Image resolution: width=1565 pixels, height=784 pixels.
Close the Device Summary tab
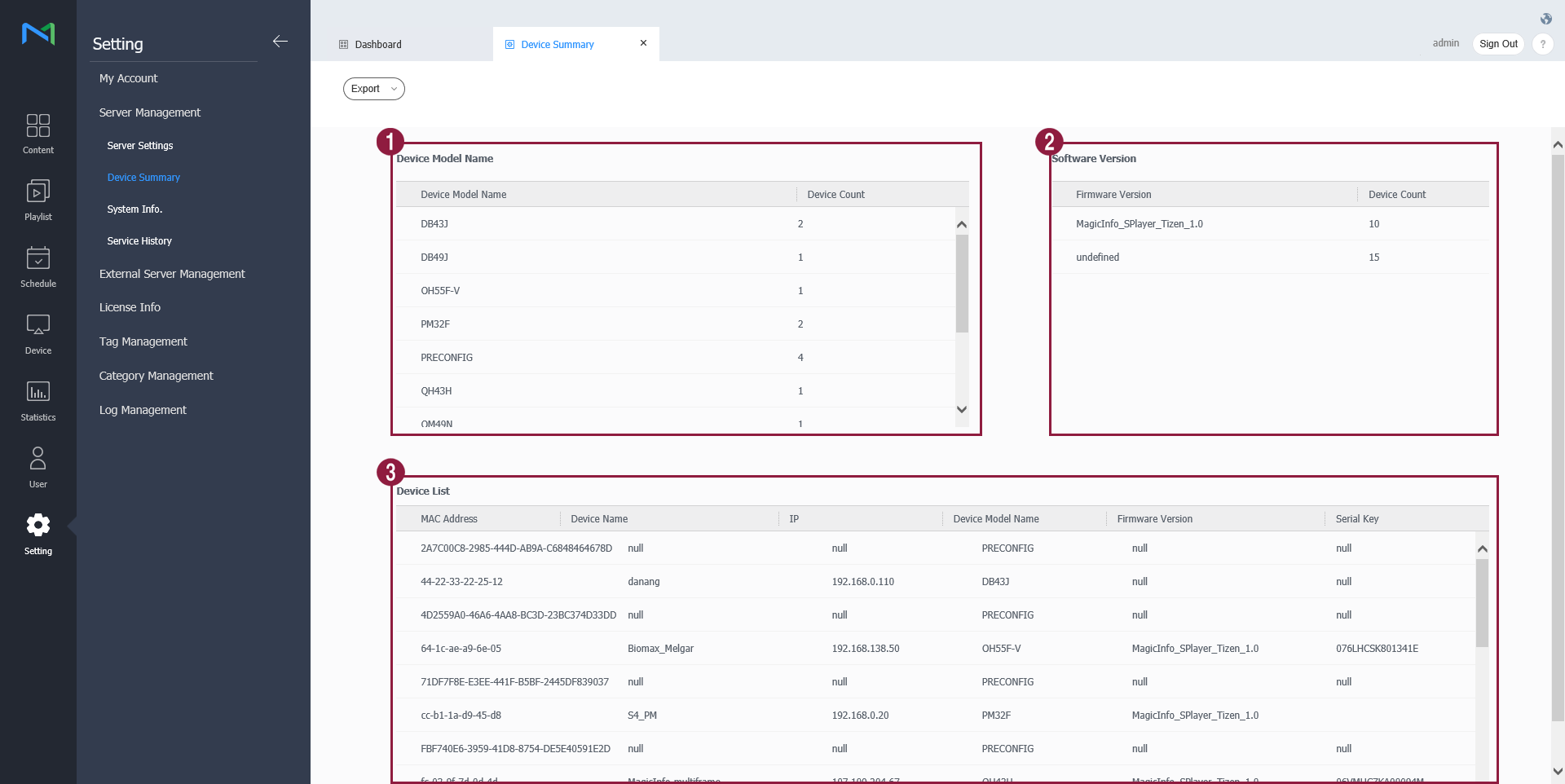click(643, 43)
